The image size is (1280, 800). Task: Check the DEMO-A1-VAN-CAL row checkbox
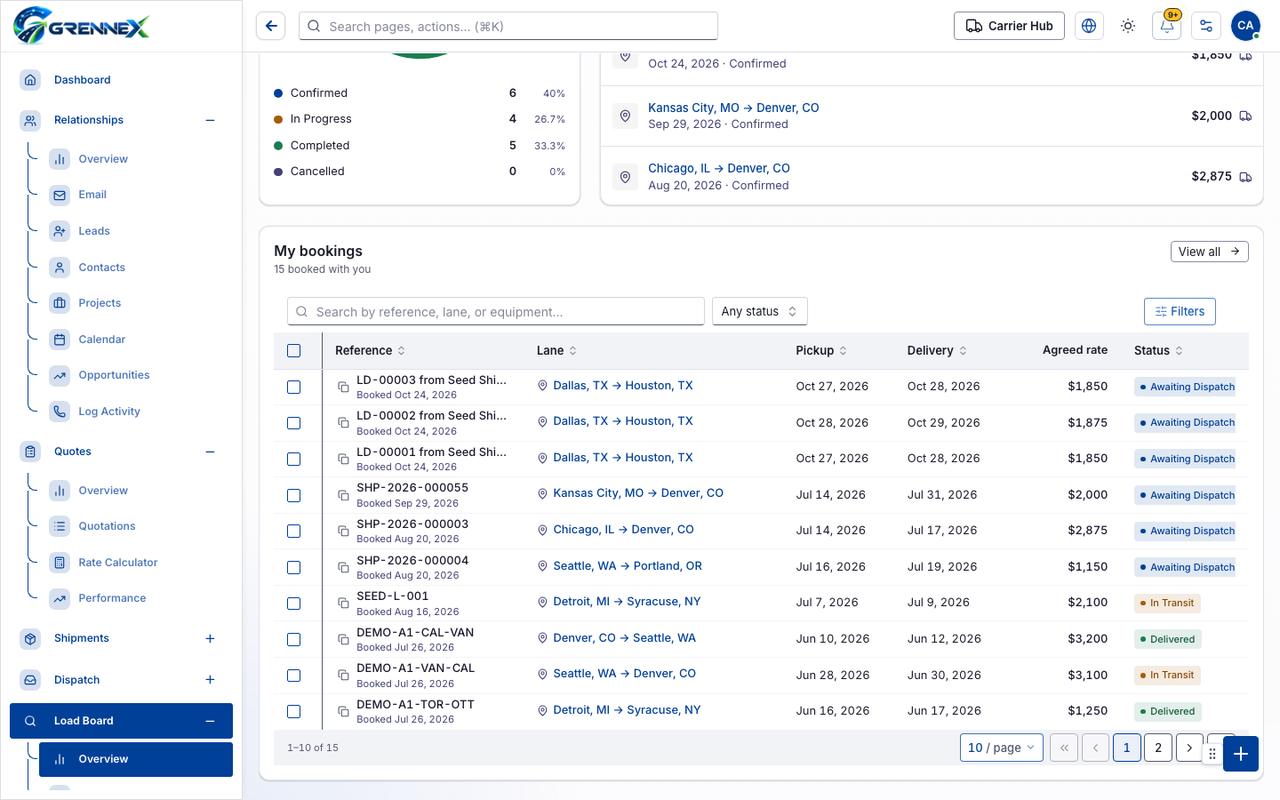(x=293, y=675)
